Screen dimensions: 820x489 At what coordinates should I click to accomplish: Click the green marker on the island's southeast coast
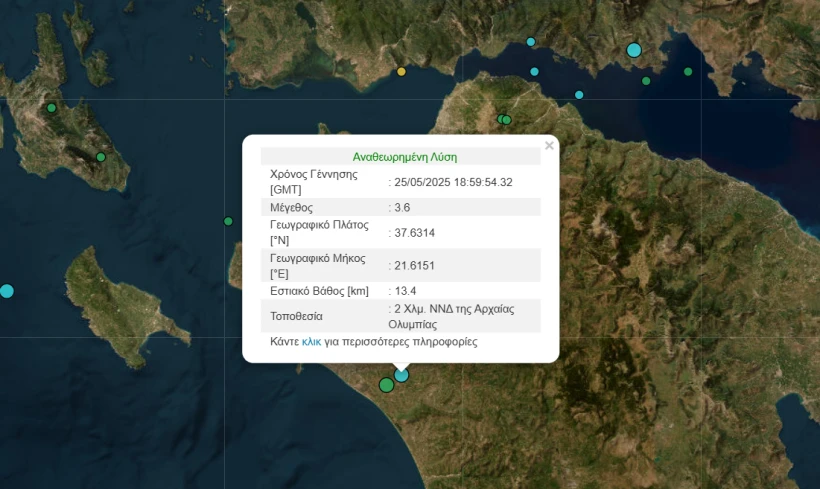[x=101, y=157]
